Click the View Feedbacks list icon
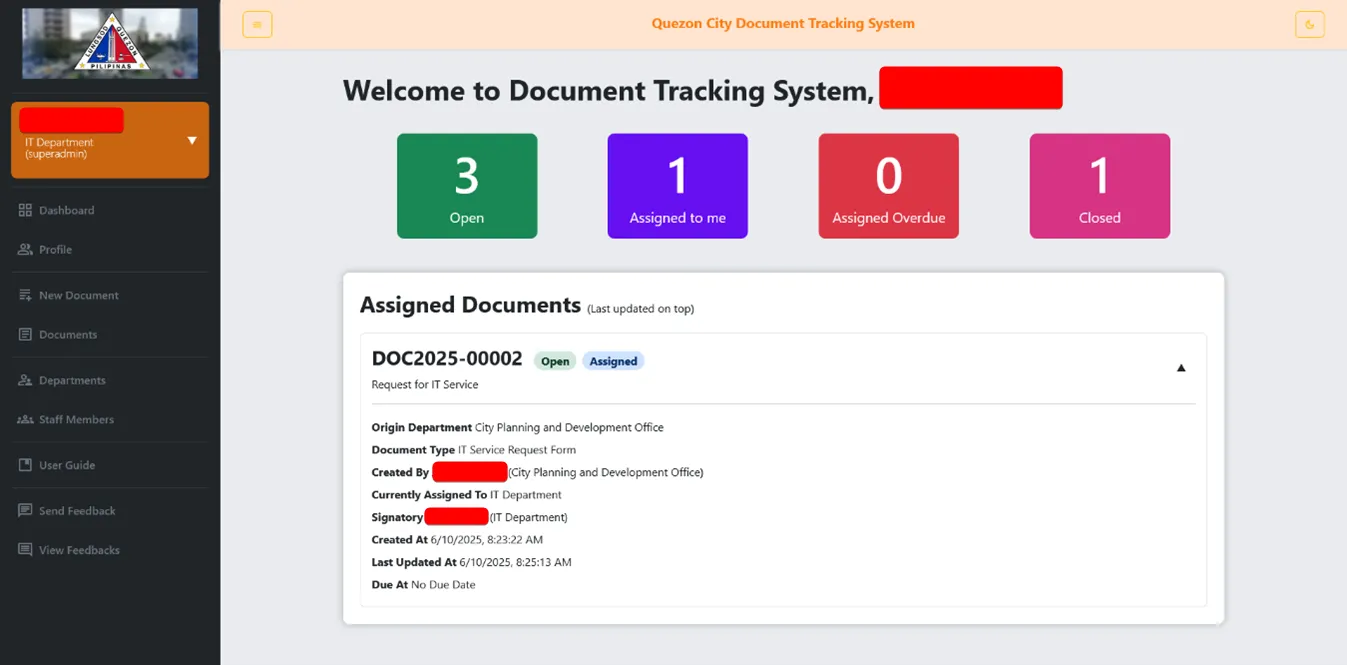 click(x=25, y=549)
